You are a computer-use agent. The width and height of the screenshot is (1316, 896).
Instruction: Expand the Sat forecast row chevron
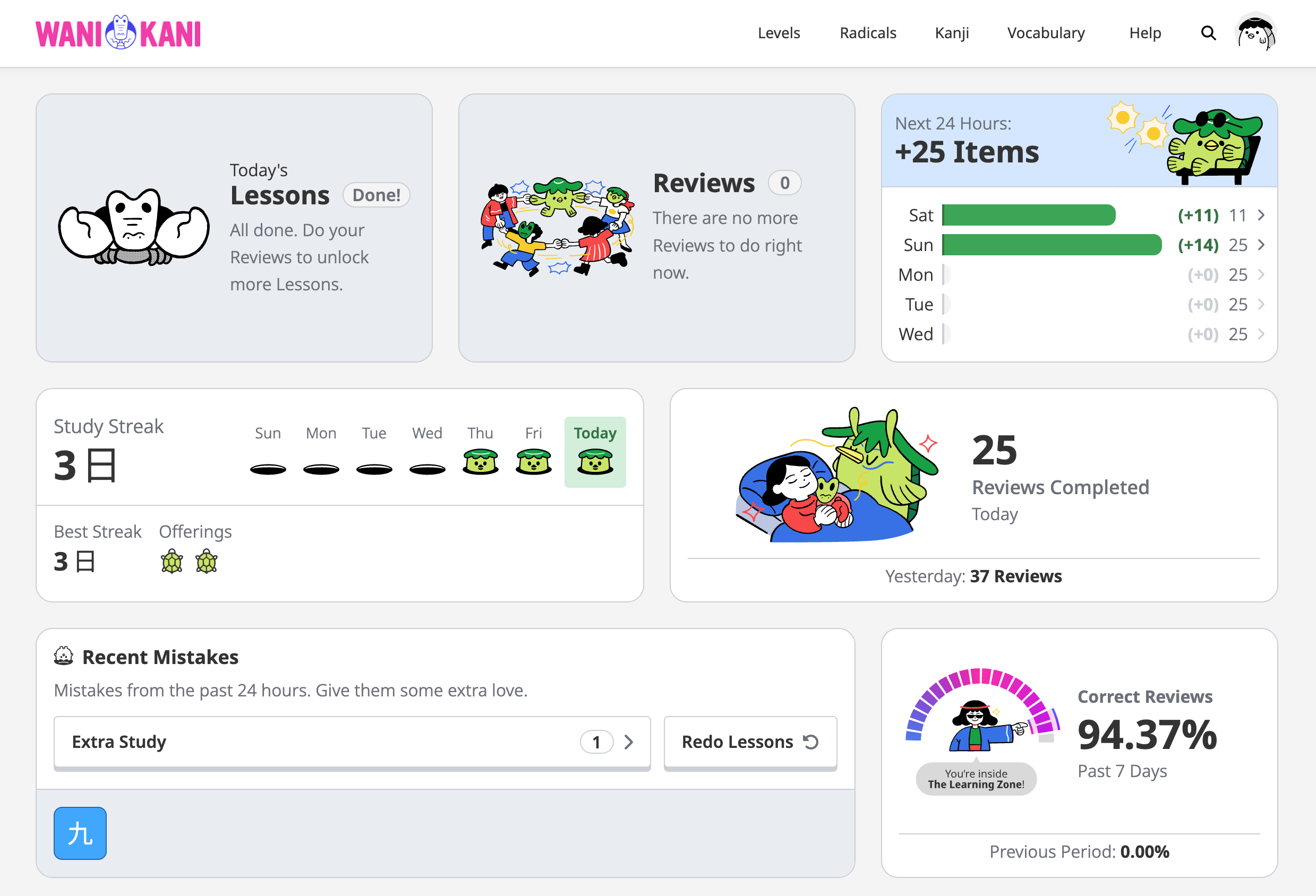click(x=1261, y=215)
